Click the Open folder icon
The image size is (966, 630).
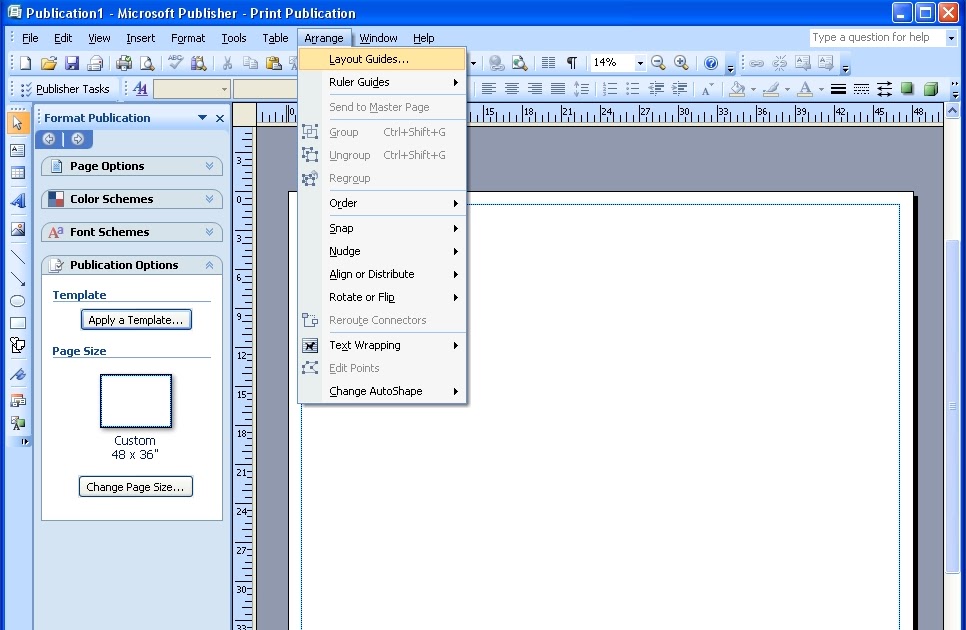[x=49, y=63]
